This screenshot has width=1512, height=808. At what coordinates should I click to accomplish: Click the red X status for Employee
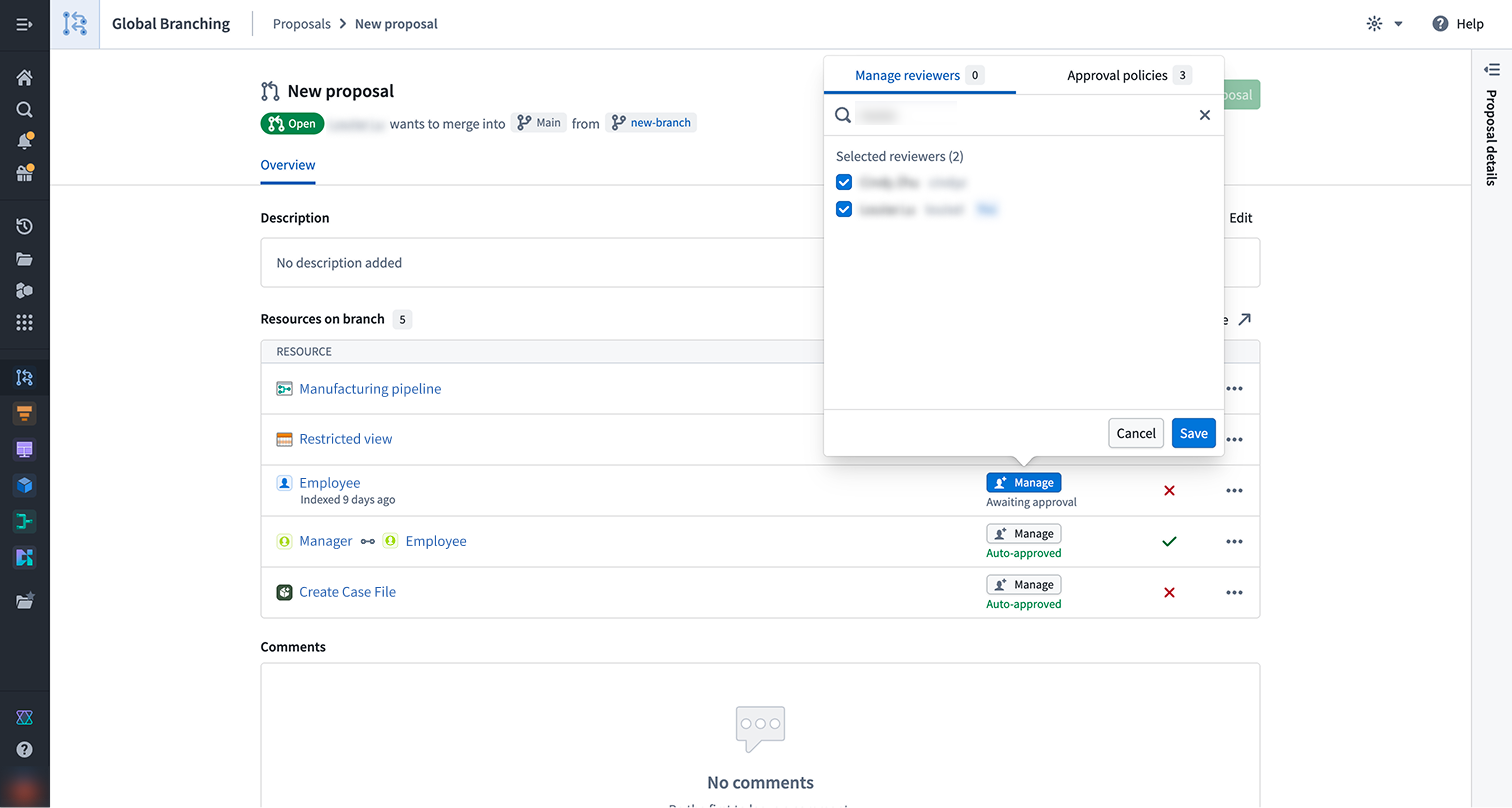click(1170, 491)
